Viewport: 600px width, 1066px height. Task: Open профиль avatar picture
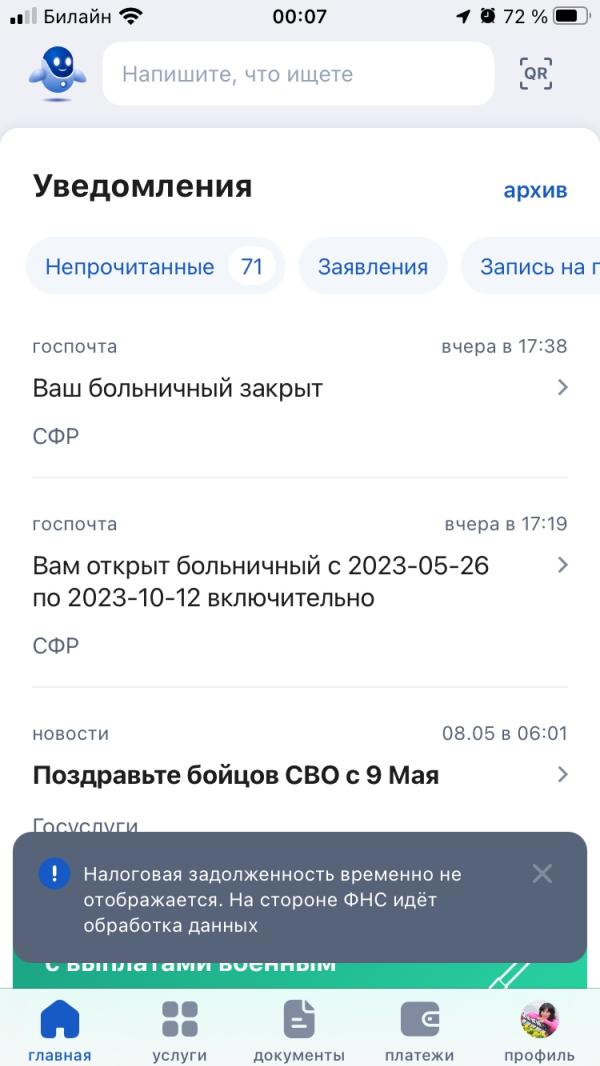click(x=540, y=1019)
